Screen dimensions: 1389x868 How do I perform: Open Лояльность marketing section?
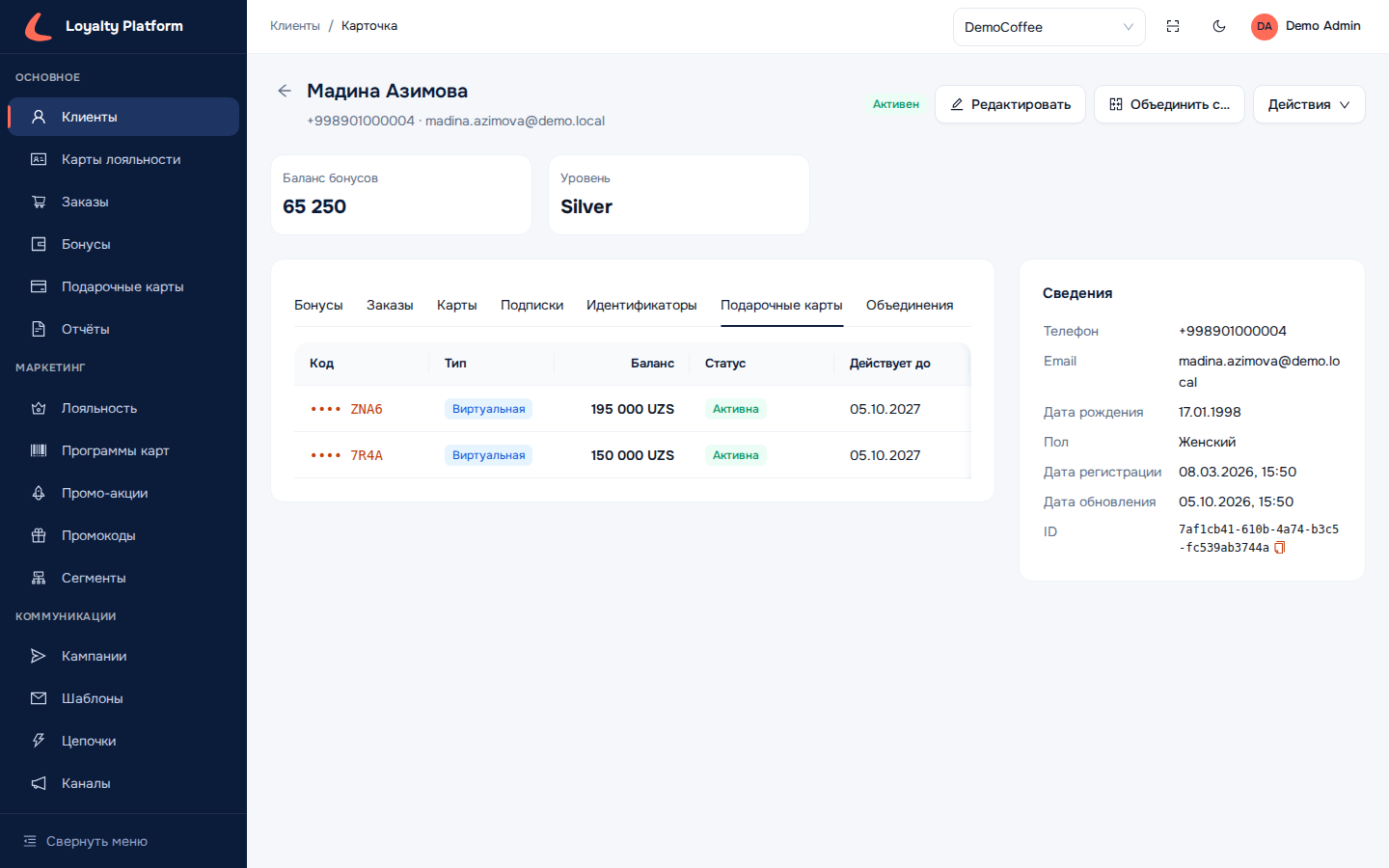(x=123, y=408)
